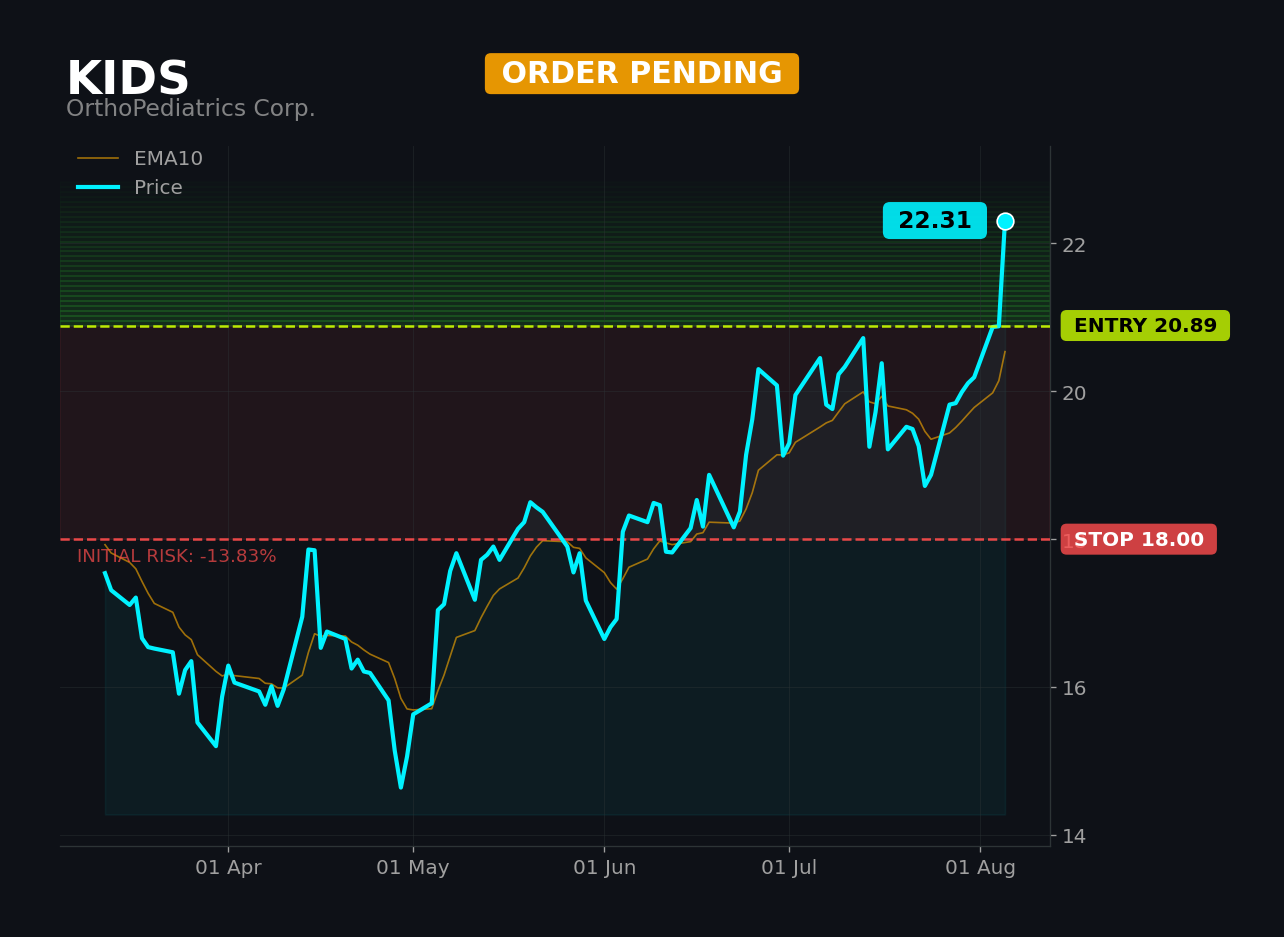Select the 01 Apr date axis label
The height and width of the screenshot is (937, 1284).
click(228, 868)
